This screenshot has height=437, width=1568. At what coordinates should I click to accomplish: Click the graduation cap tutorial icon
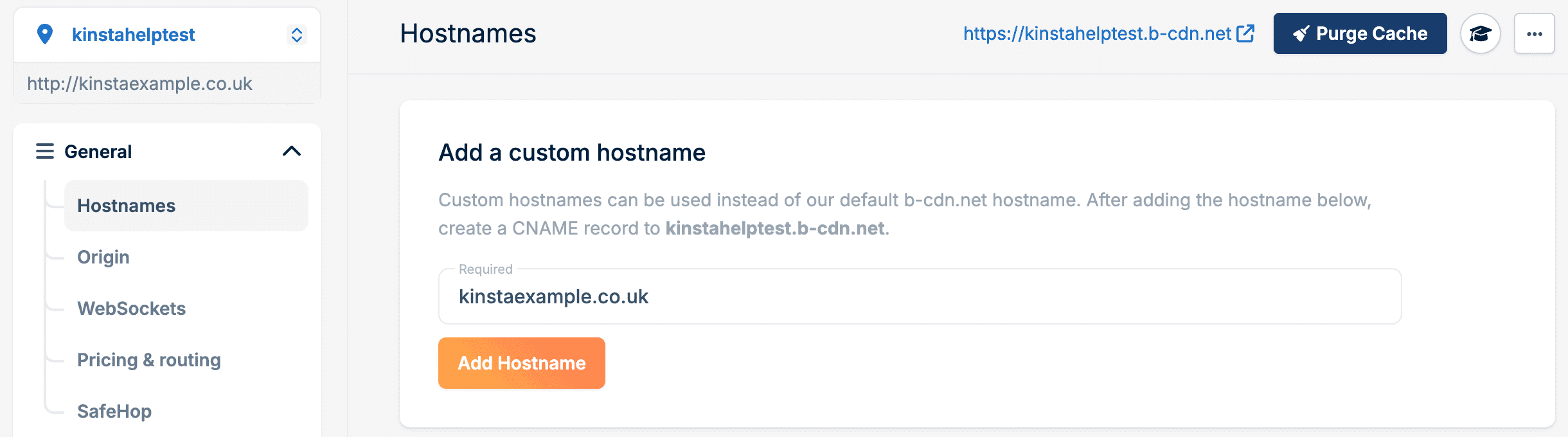click(1481, 33)
